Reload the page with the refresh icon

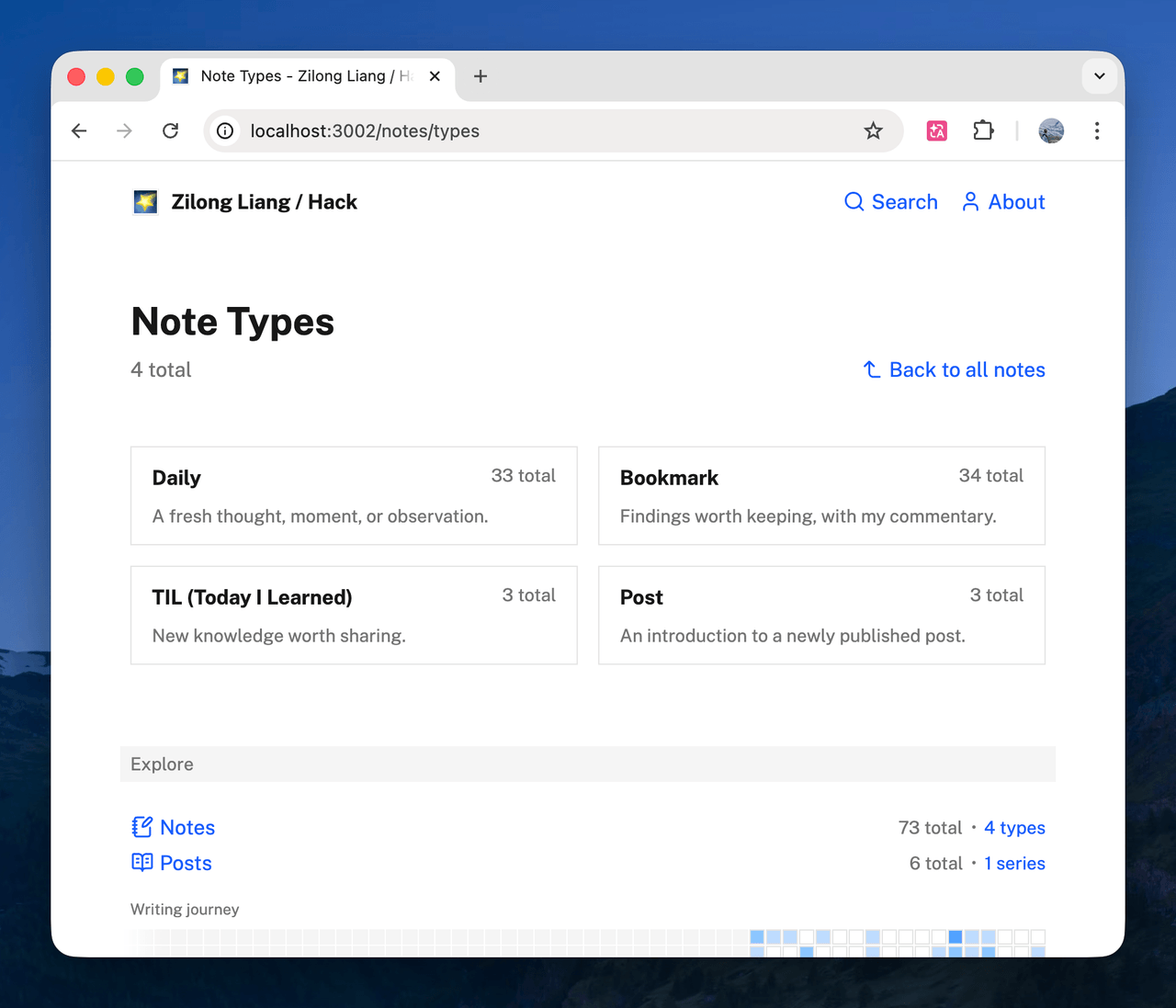pyautogui.click(x=170, y=130)
